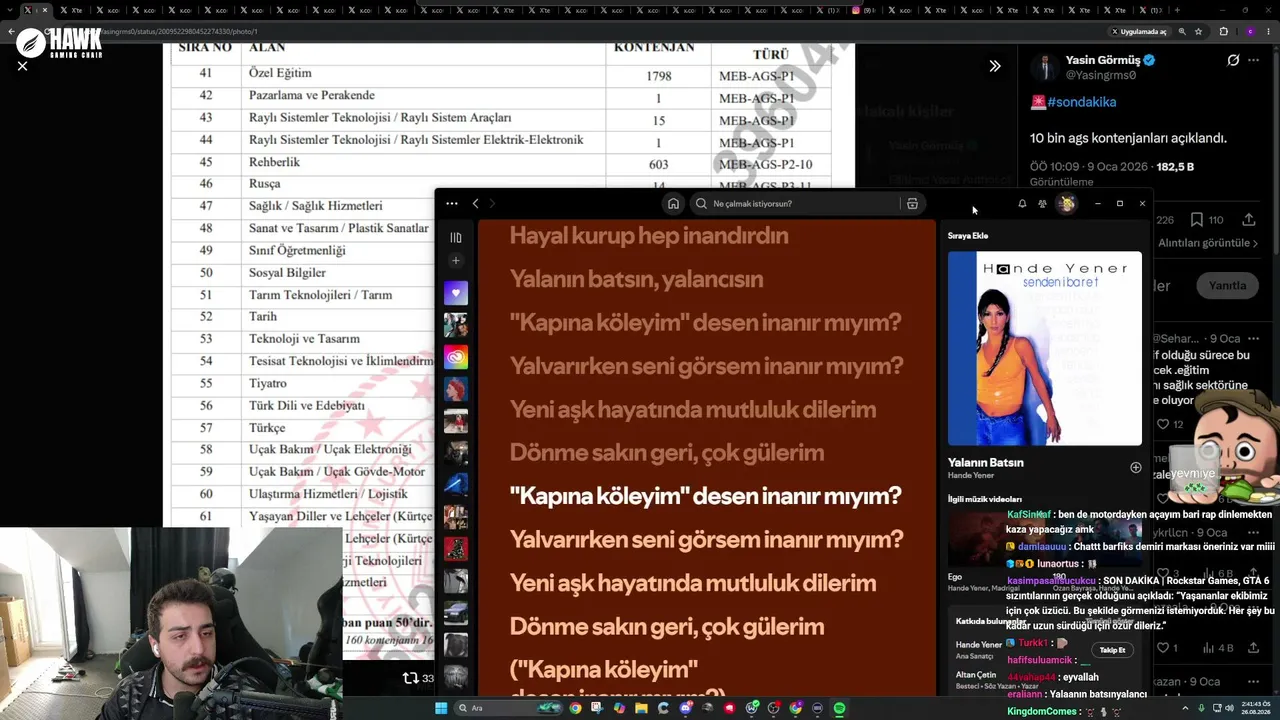This screenshot has width=1280, height=720.
Task: Select lyric line "Yalanın batsın, yalancısın"
Action: click(636, 279)
